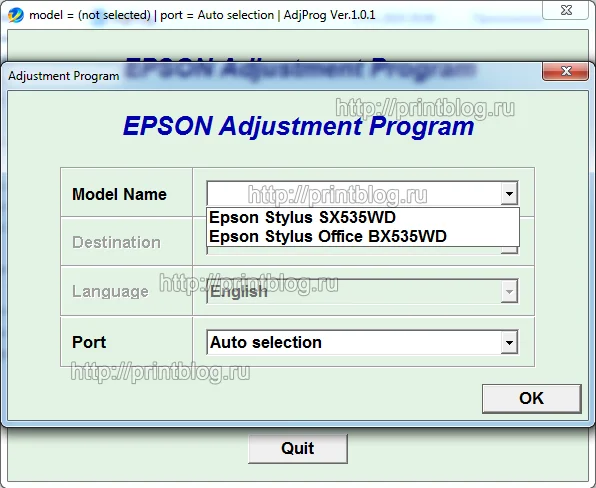The height and width of the screenshot is (488, 596).
Task: Open the Port dropdown arrow
Action: (x=509, y=342)
